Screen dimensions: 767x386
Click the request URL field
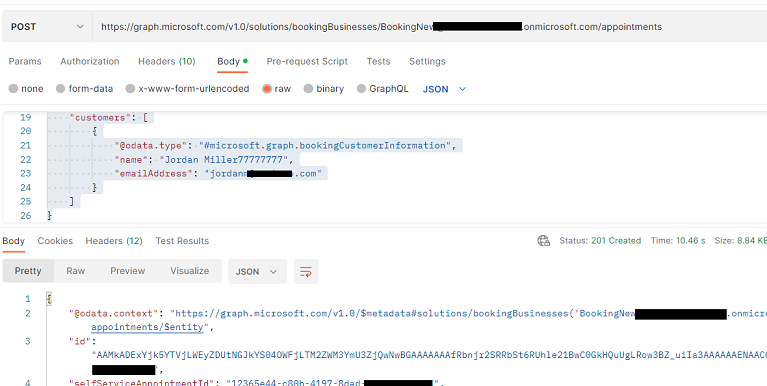click(x=429, y=27)
